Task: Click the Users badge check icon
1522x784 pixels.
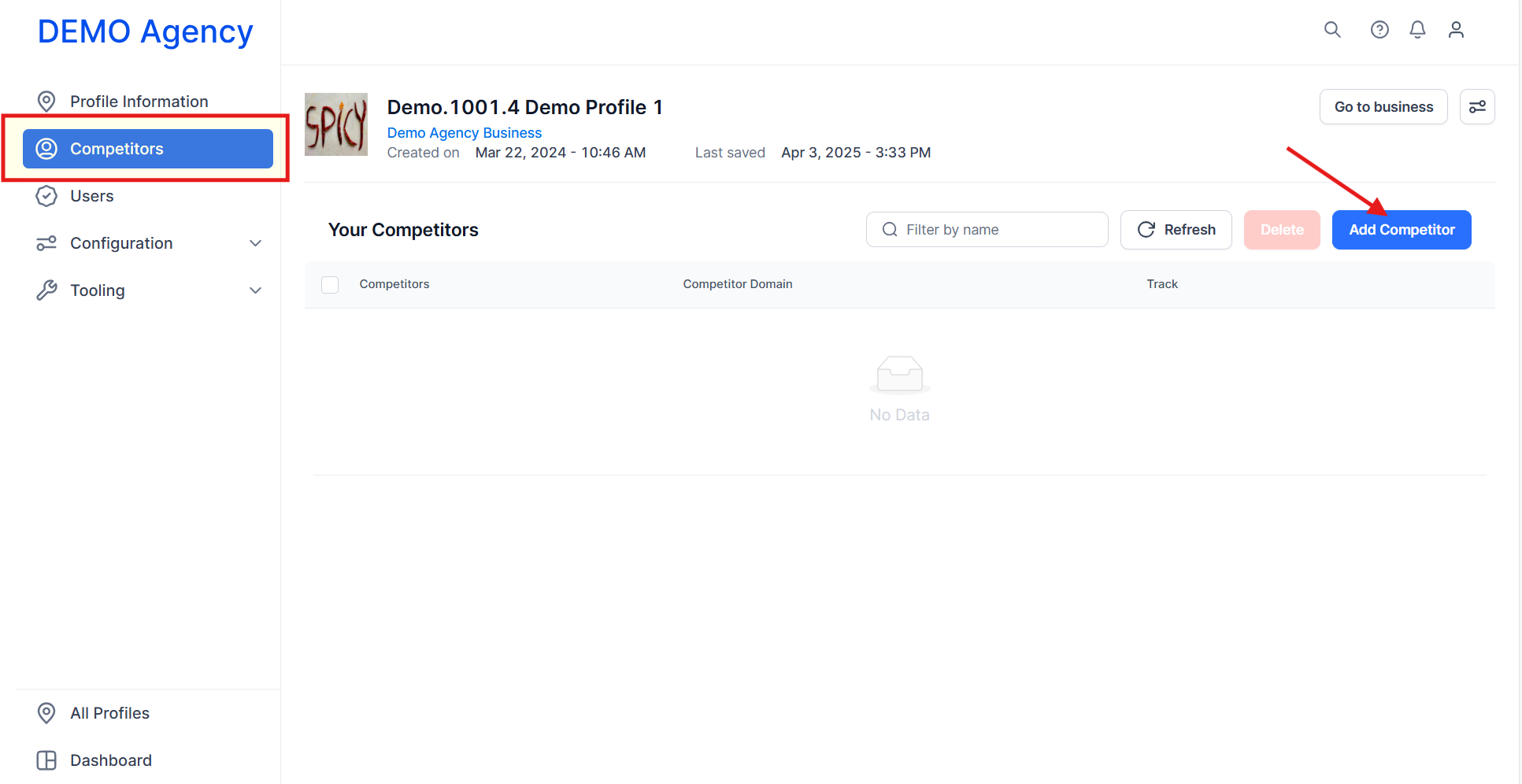Action: (x=46, y=196)
